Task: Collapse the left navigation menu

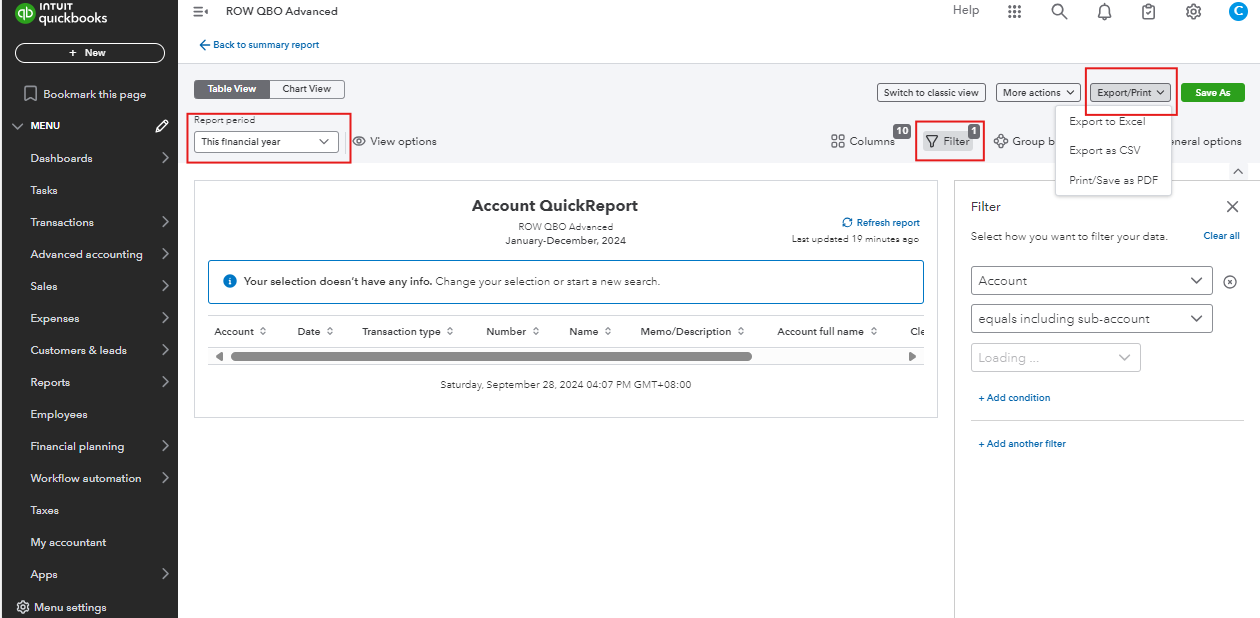Action: coord(200,12)
